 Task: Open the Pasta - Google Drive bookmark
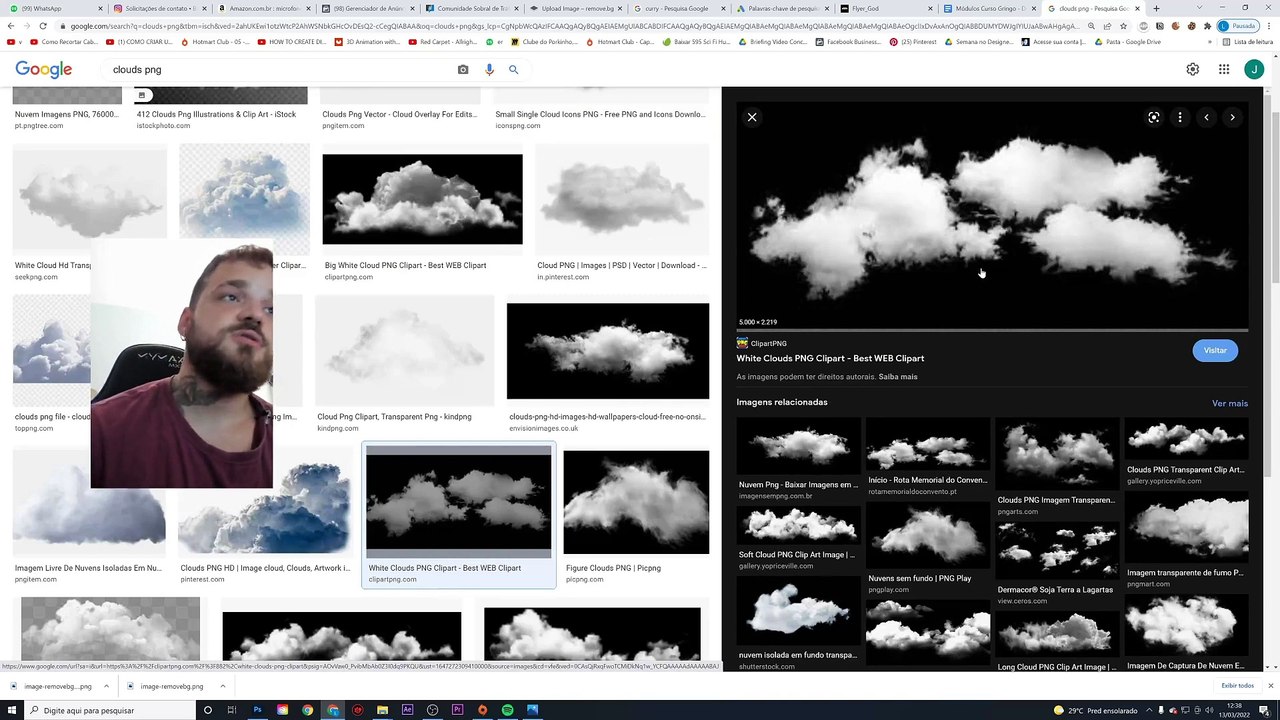tap(1127, 42)
